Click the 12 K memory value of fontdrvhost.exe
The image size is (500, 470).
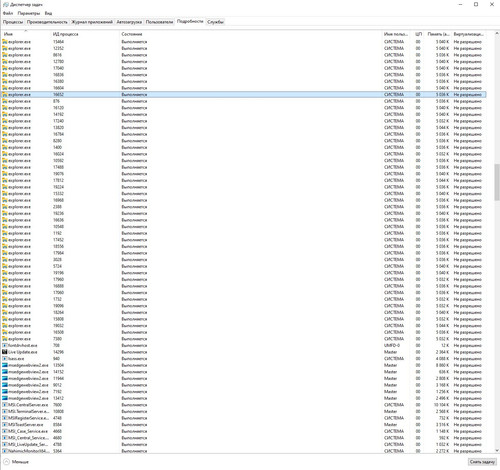(445, 345)
